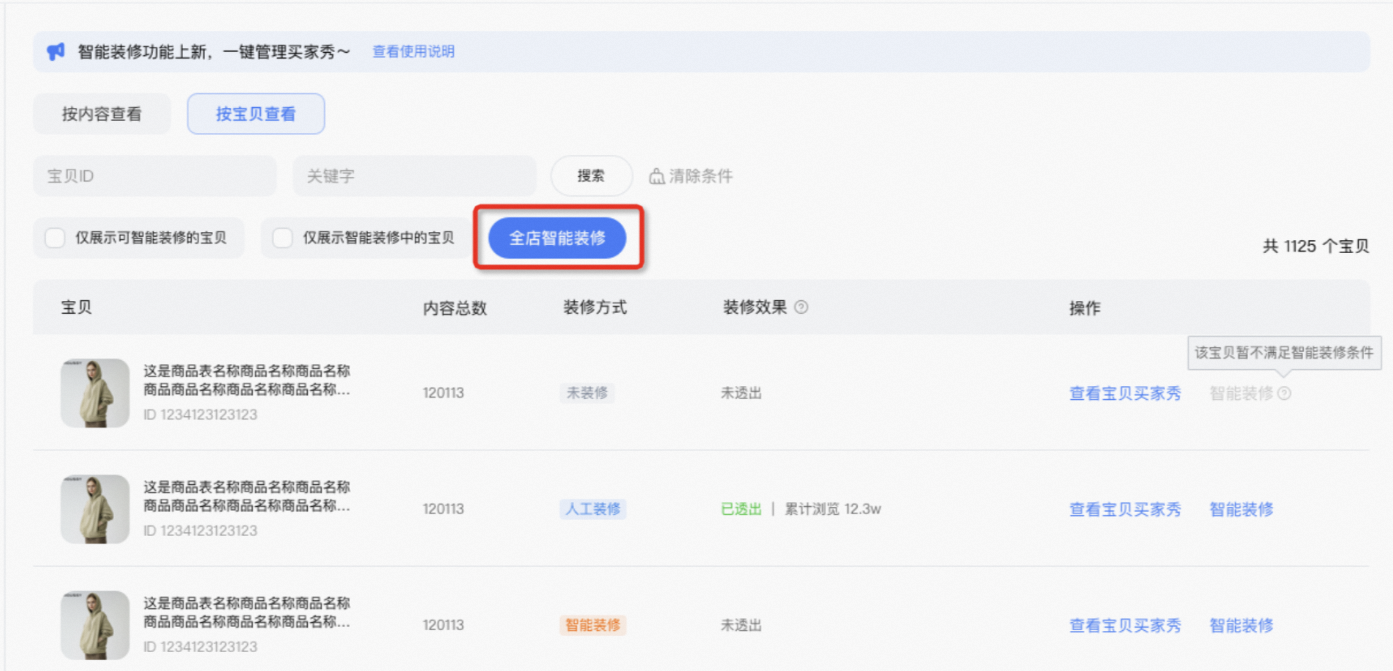Open the help icon next to 装修效果
1393x671 pixels.
click(800, 307)
